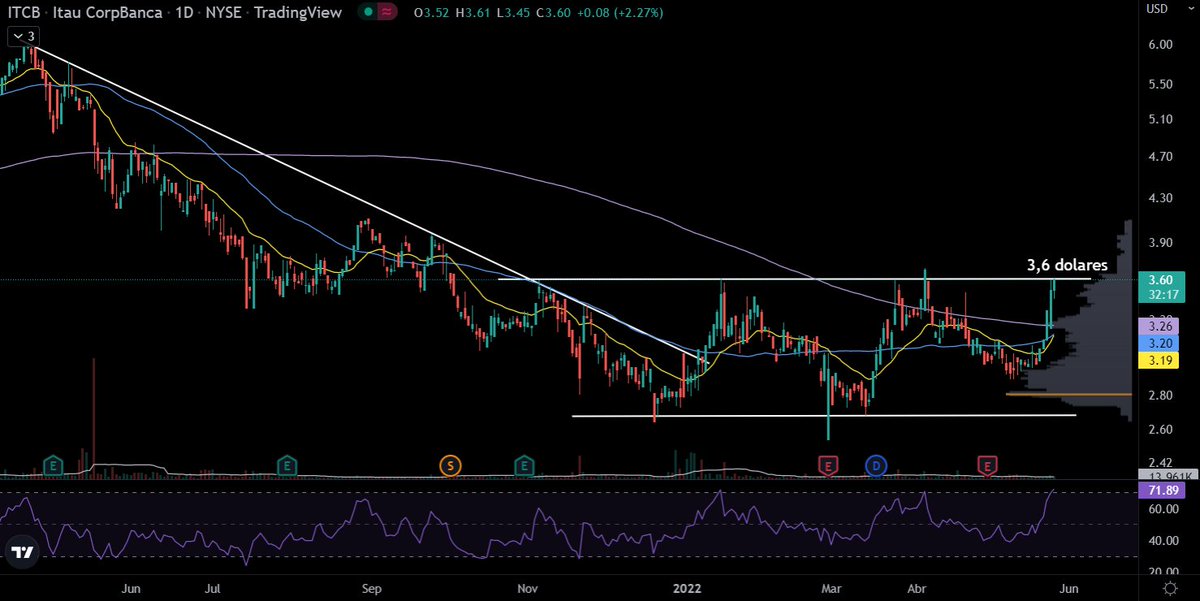Click the '5.50' price axis label
Viewport: 1200px width, 601px height.
pyautogui.click(x=1160, y=85)
